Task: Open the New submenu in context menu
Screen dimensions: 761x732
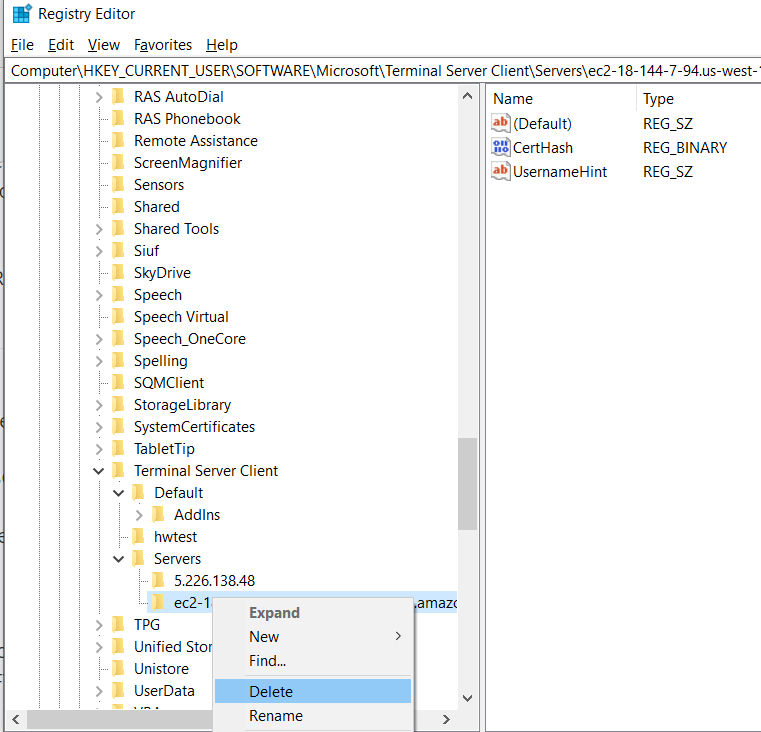Action: click(x=313, y=636)
